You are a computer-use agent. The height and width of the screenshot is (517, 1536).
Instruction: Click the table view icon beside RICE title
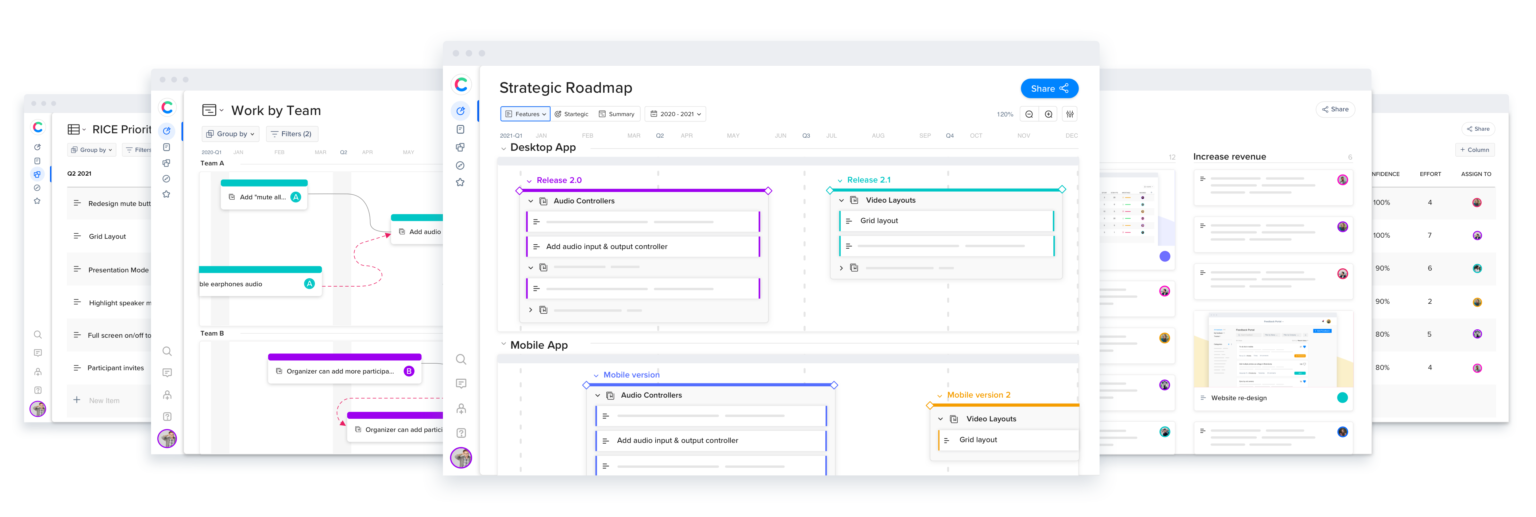[x=74, y=129]
